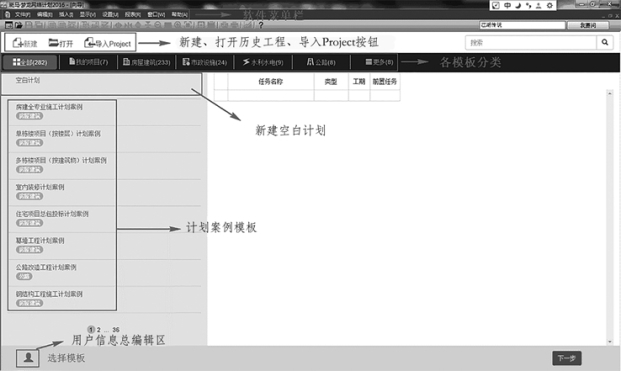Switch to 我的项目(7) tab

(x=88, y=62)
